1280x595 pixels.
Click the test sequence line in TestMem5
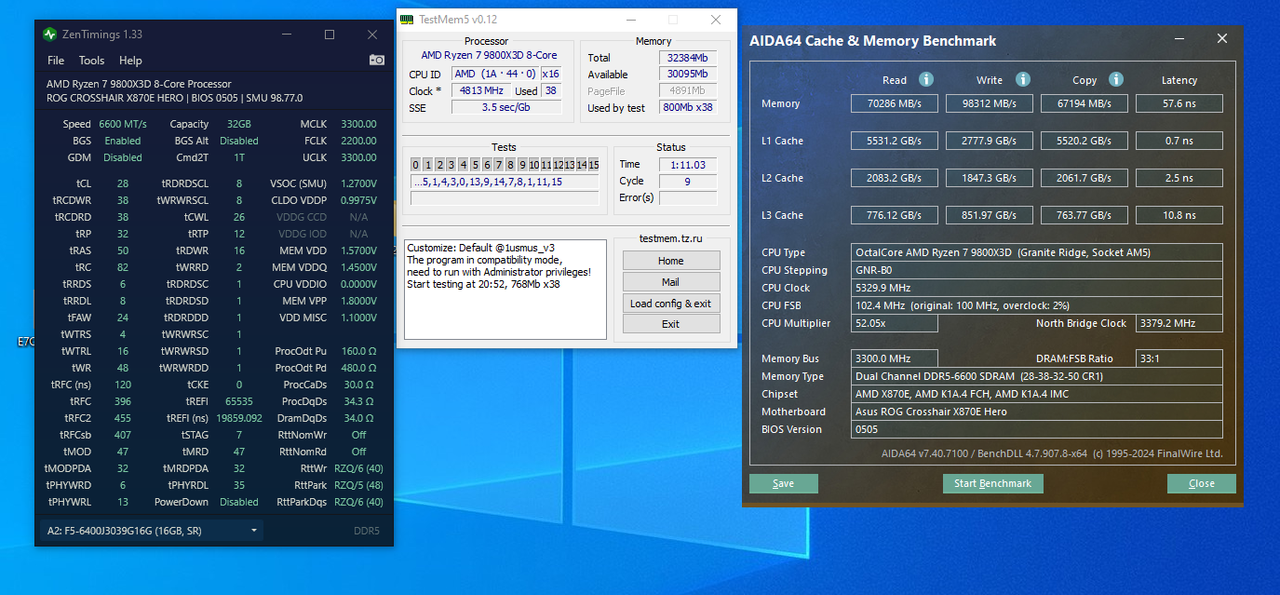pyautogui.click(x=505, y=181)
